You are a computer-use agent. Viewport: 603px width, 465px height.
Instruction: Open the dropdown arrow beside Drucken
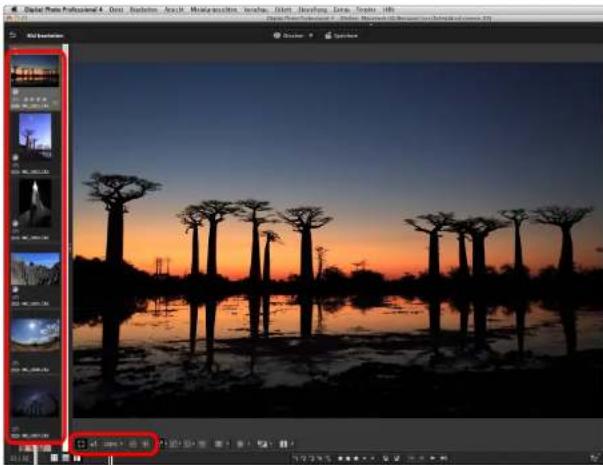pyautogui.click(x=311, y=35)
